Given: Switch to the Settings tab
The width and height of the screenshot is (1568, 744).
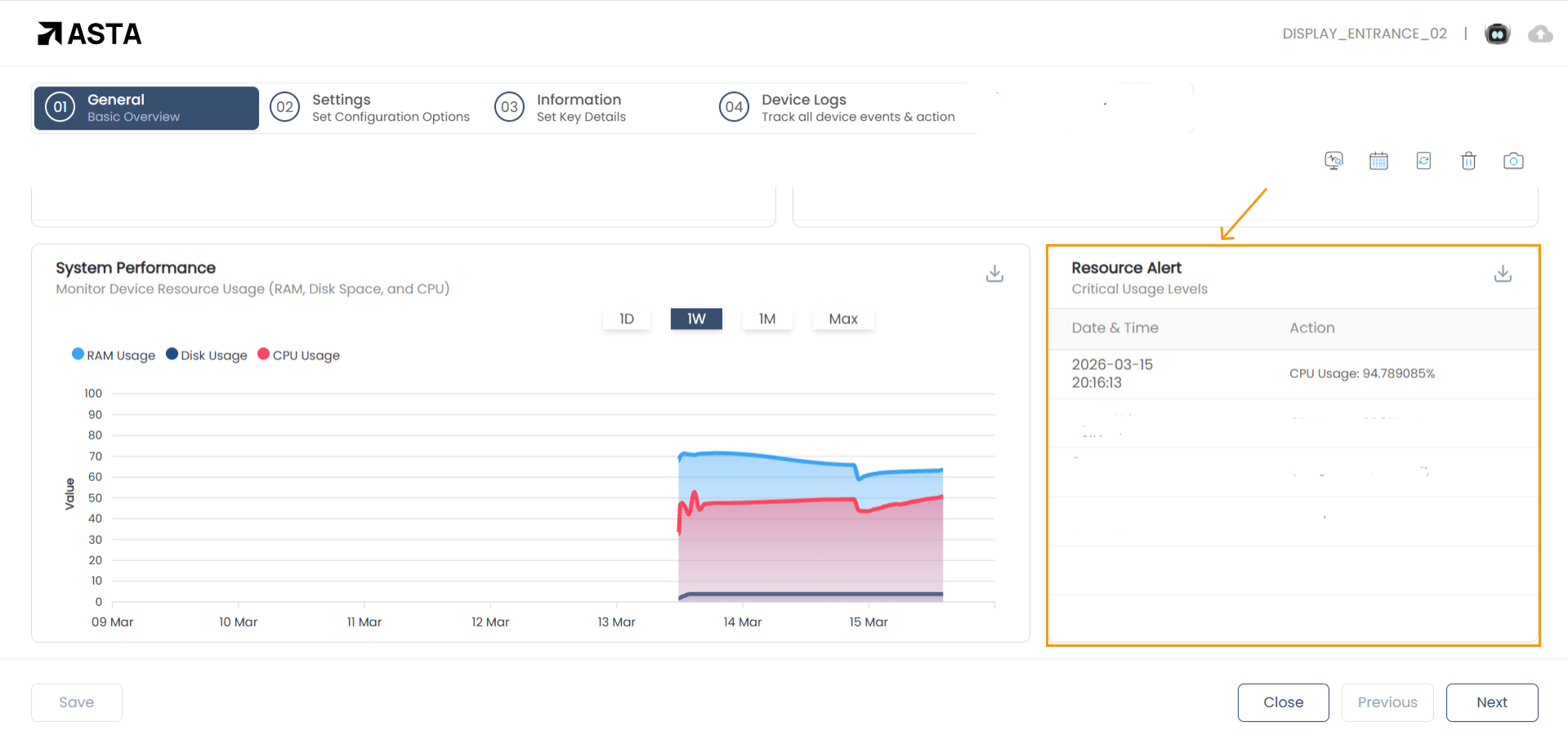Looking at the screenshot, I should (371, 108).
